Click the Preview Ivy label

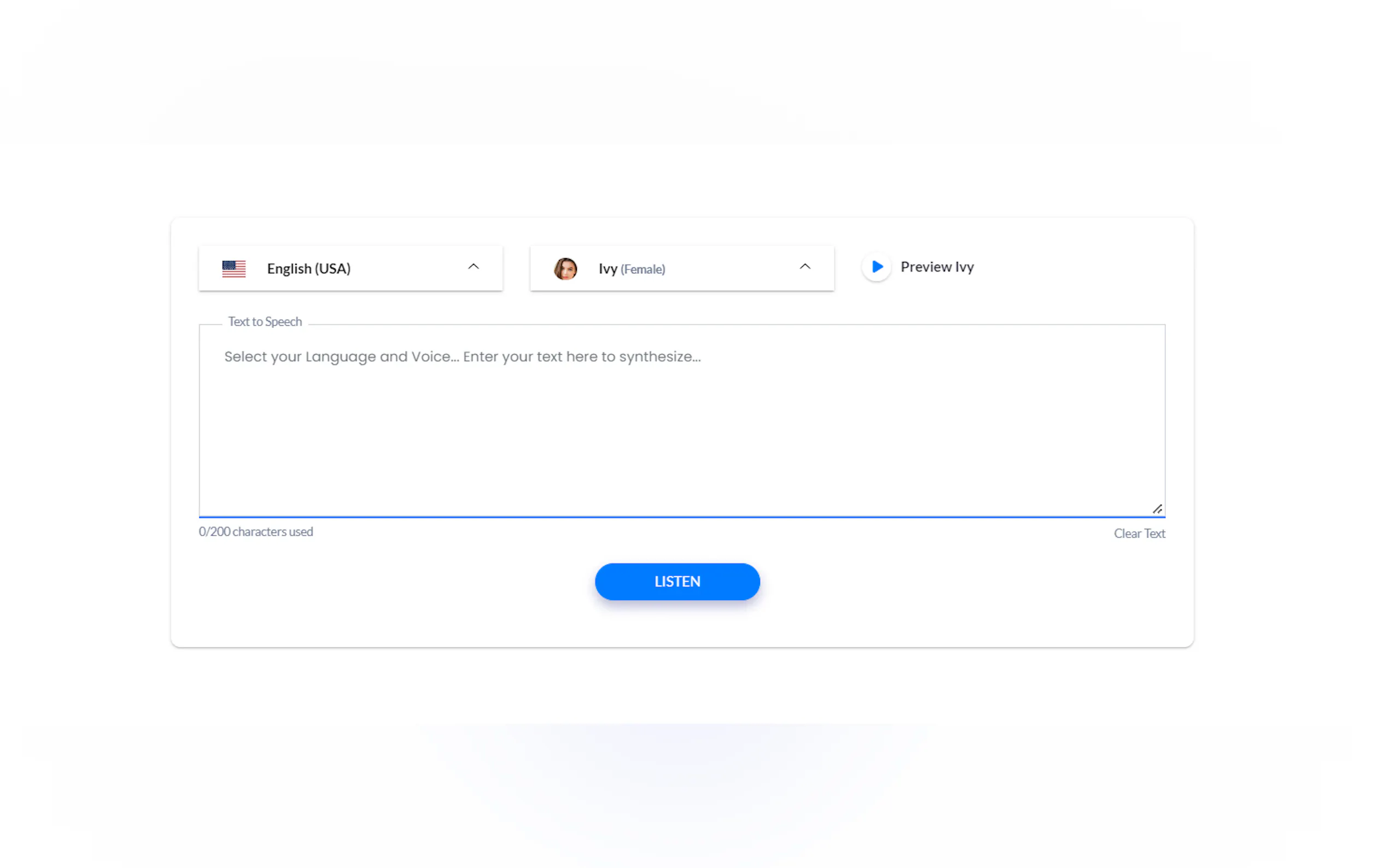tap(937, 267)
